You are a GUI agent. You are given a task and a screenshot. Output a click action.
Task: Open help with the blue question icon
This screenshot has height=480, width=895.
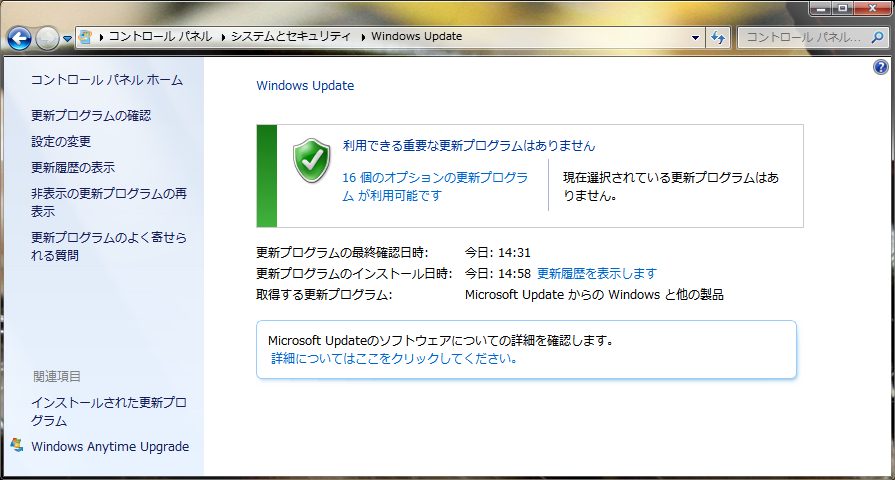click(x=881, y=67)
